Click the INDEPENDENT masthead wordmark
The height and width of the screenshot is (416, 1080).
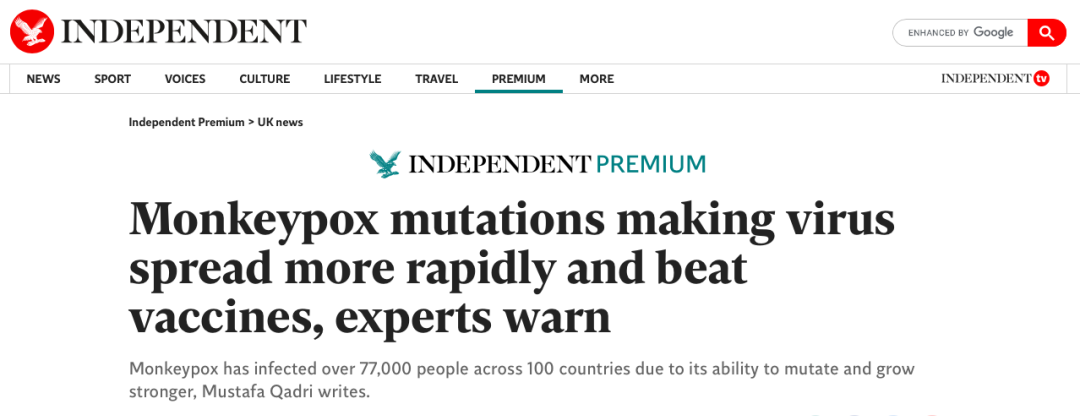[x=184, y=32]
